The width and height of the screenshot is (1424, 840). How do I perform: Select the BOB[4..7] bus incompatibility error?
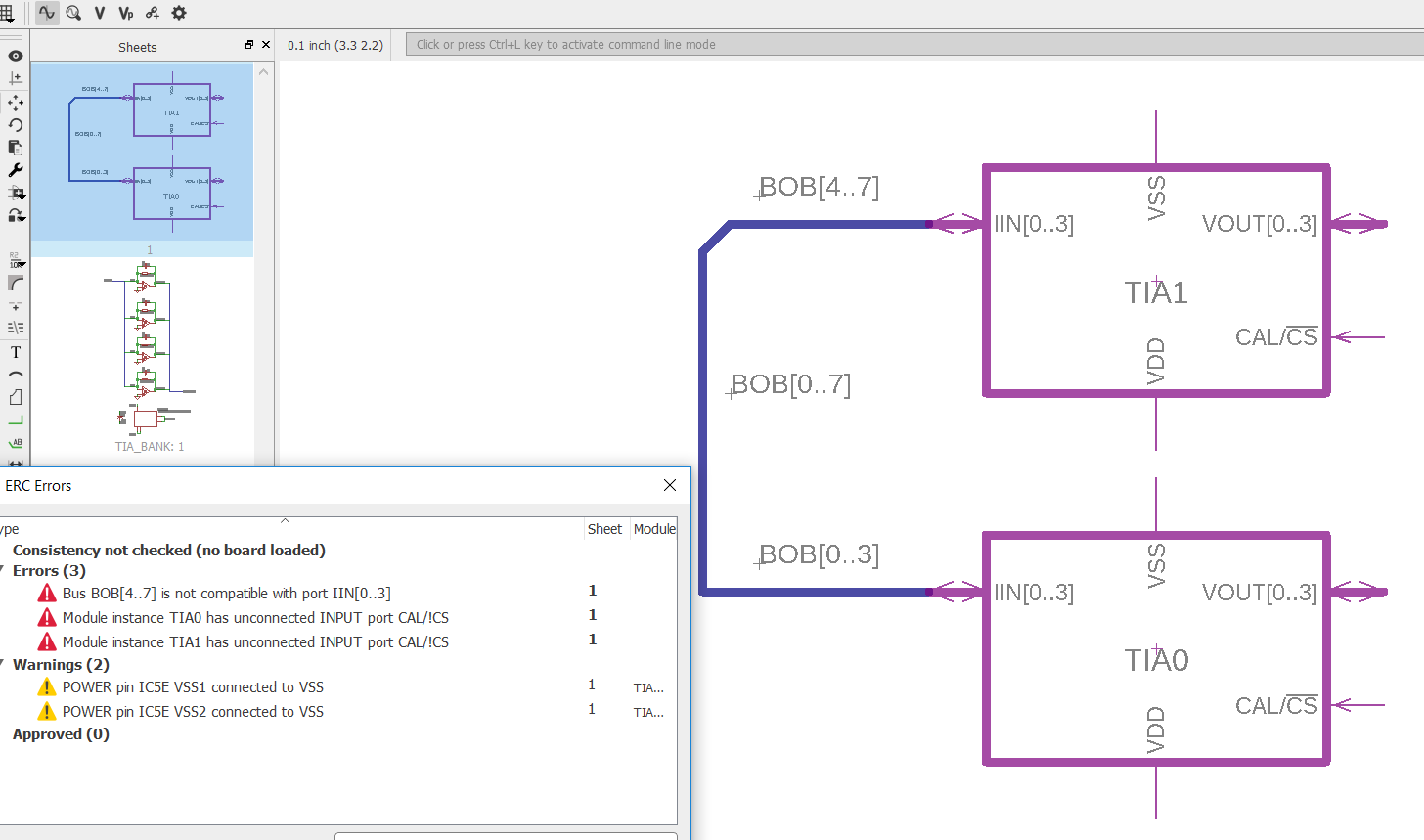tap(227, 593)
